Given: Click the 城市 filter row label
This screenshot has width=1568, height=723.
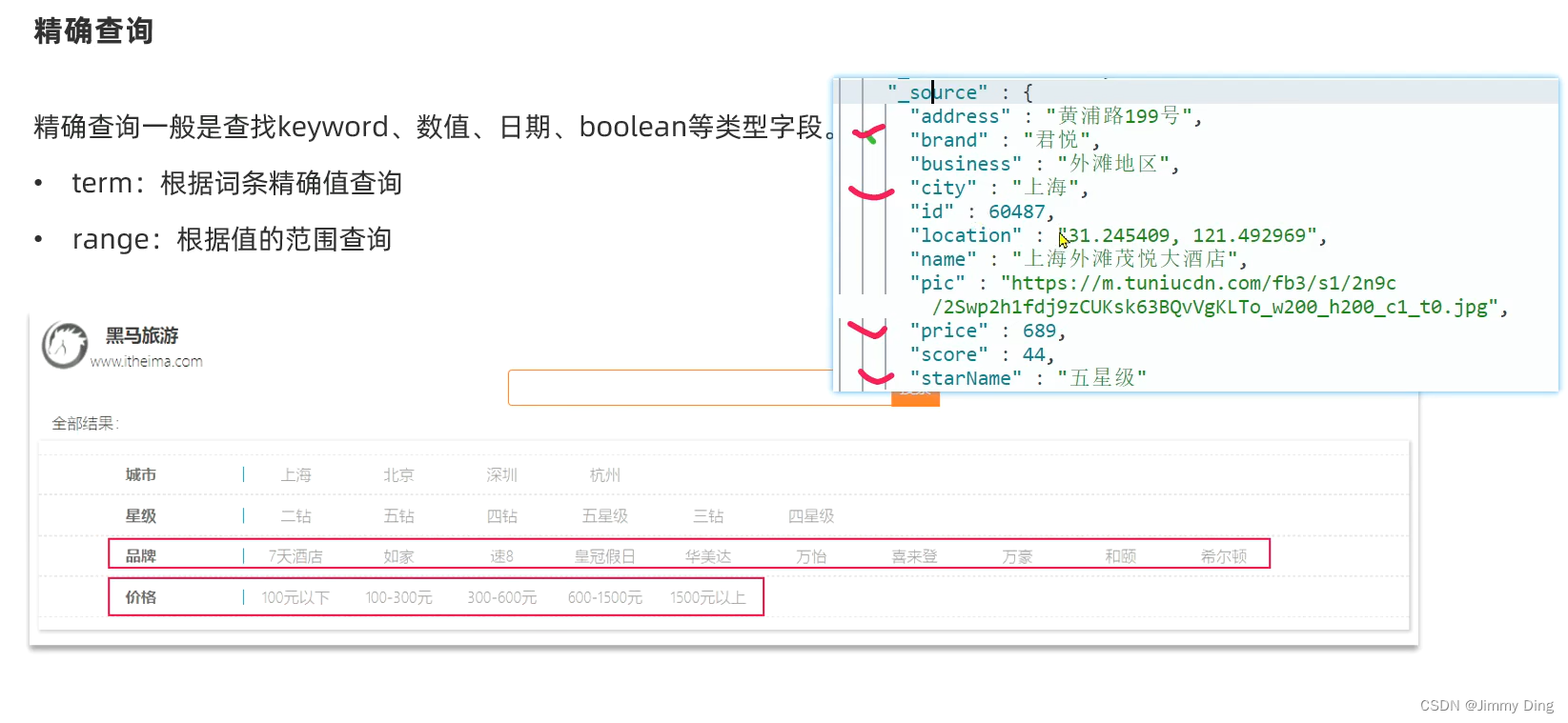Looking at the screenshot, I should click(x=141, y=474).
